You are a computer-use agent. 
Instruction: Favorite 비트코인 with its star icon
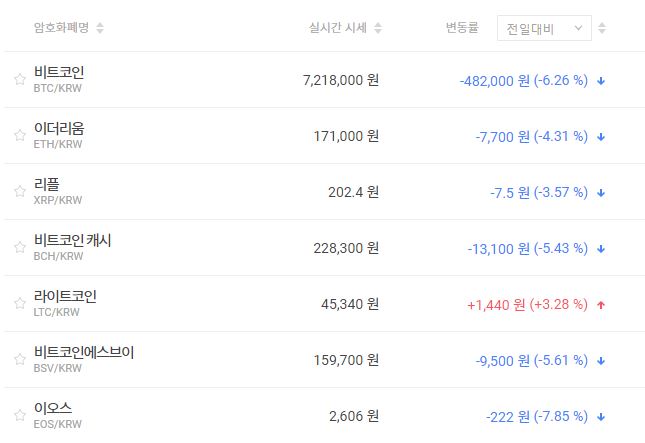[20, 80]
